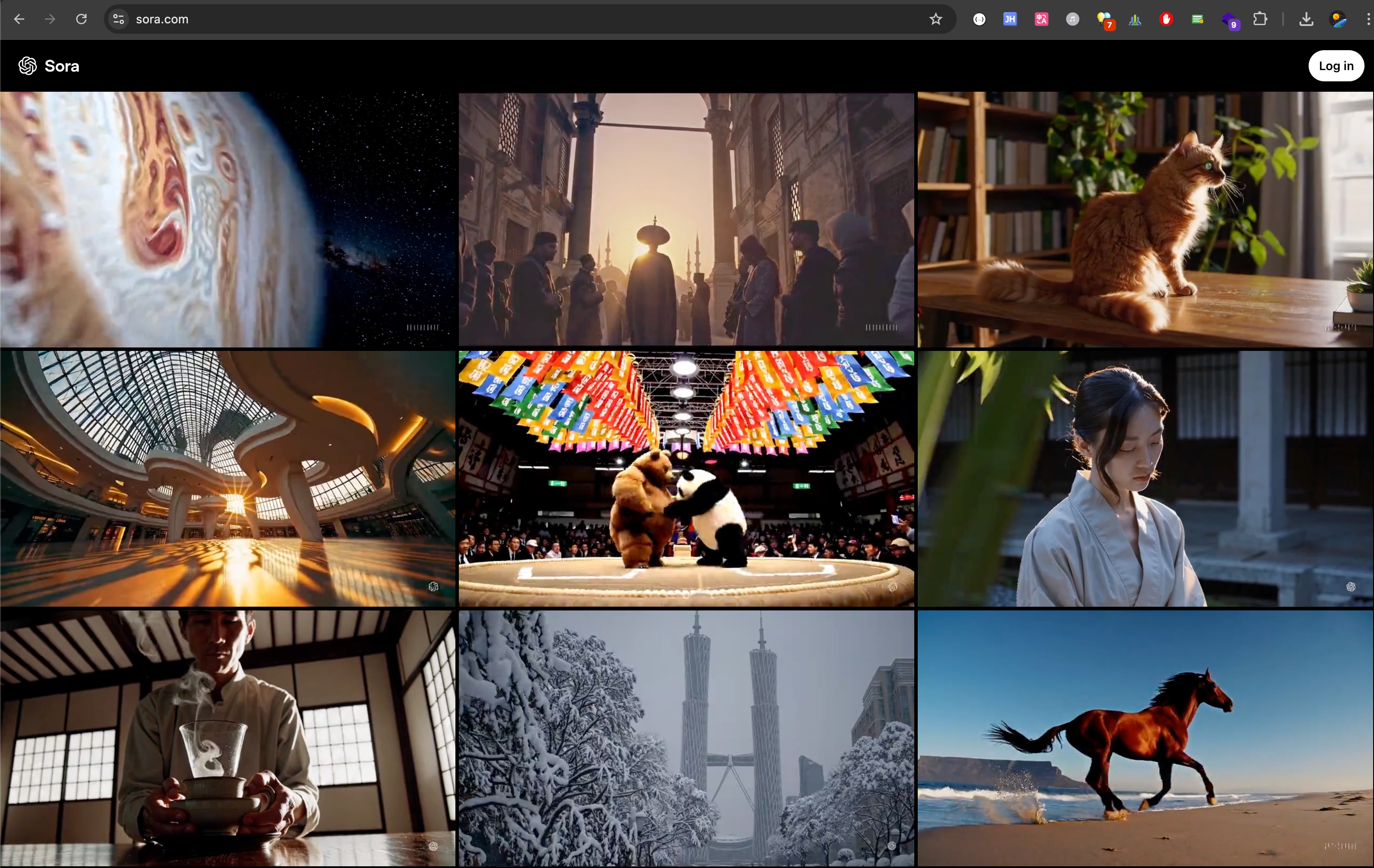
Task: Click the Sora wordmark text
Action: [61, 66]
